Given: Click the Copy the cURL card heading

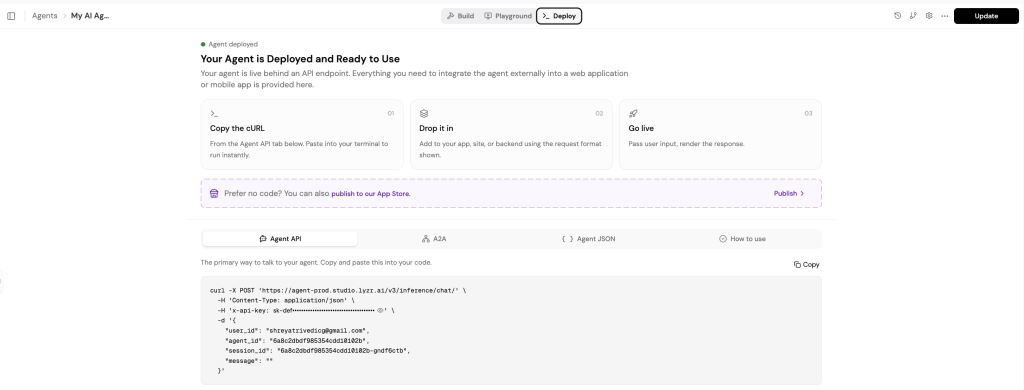Looking at the screenshot, I should click(237, 129).
